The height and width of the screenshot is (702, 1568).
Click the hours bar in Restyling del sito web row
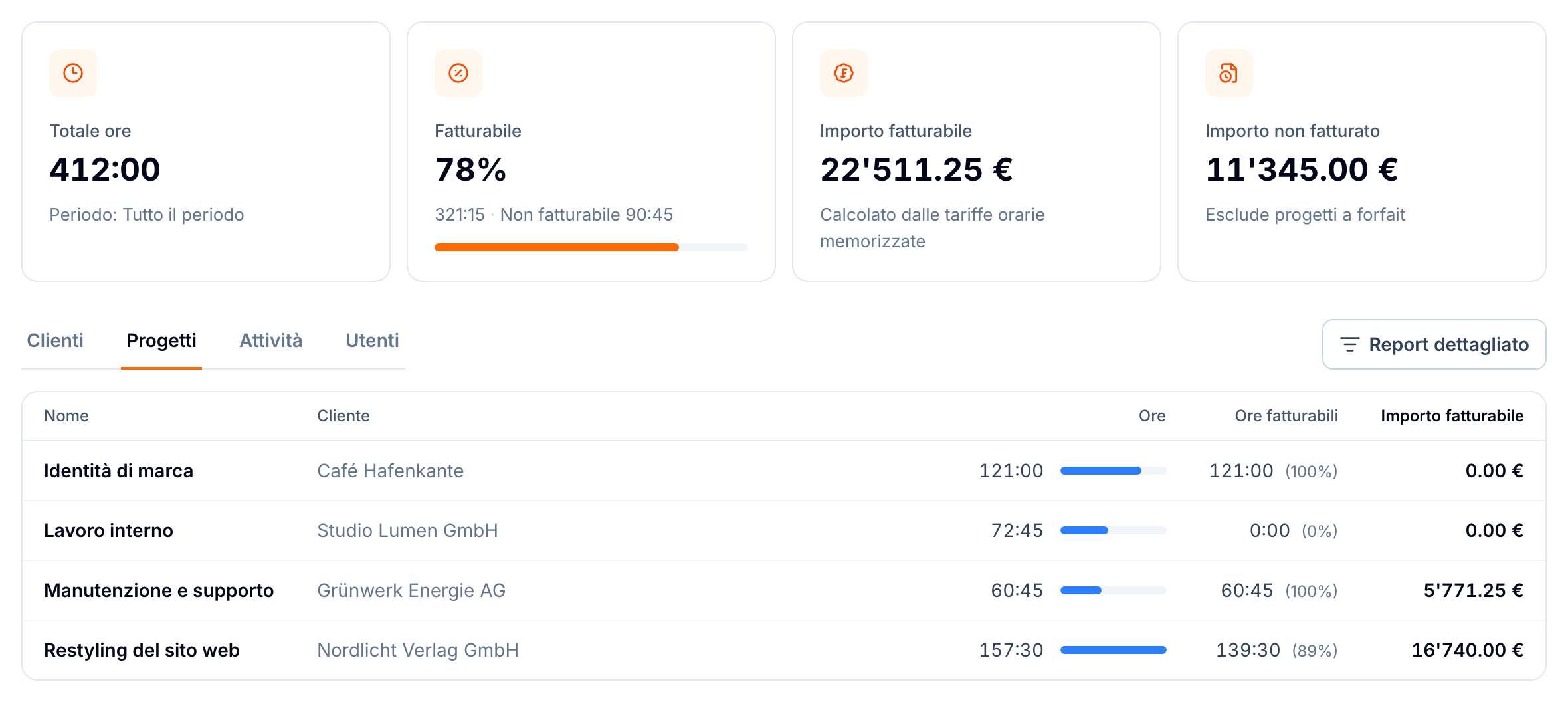pyautogui.click(x=1113, y=650)
